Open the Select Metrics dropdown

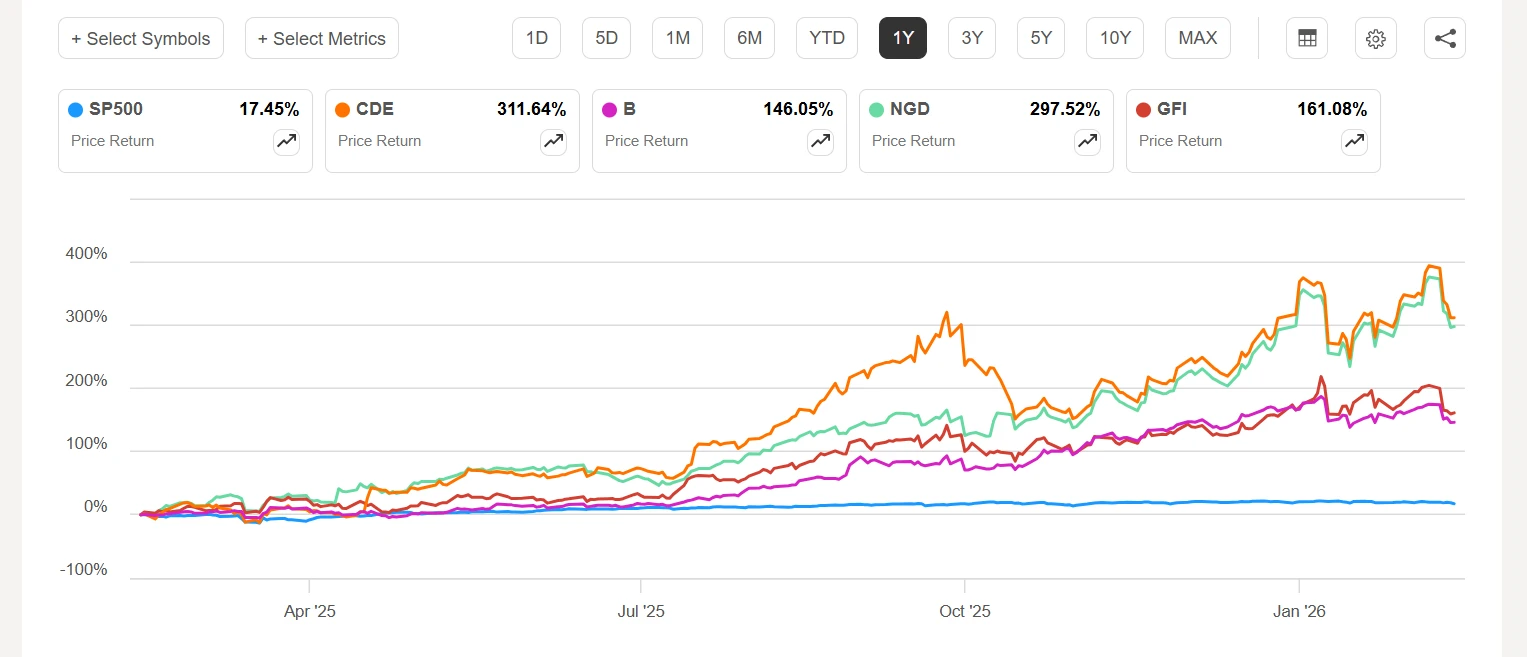[x=321, y=38]
